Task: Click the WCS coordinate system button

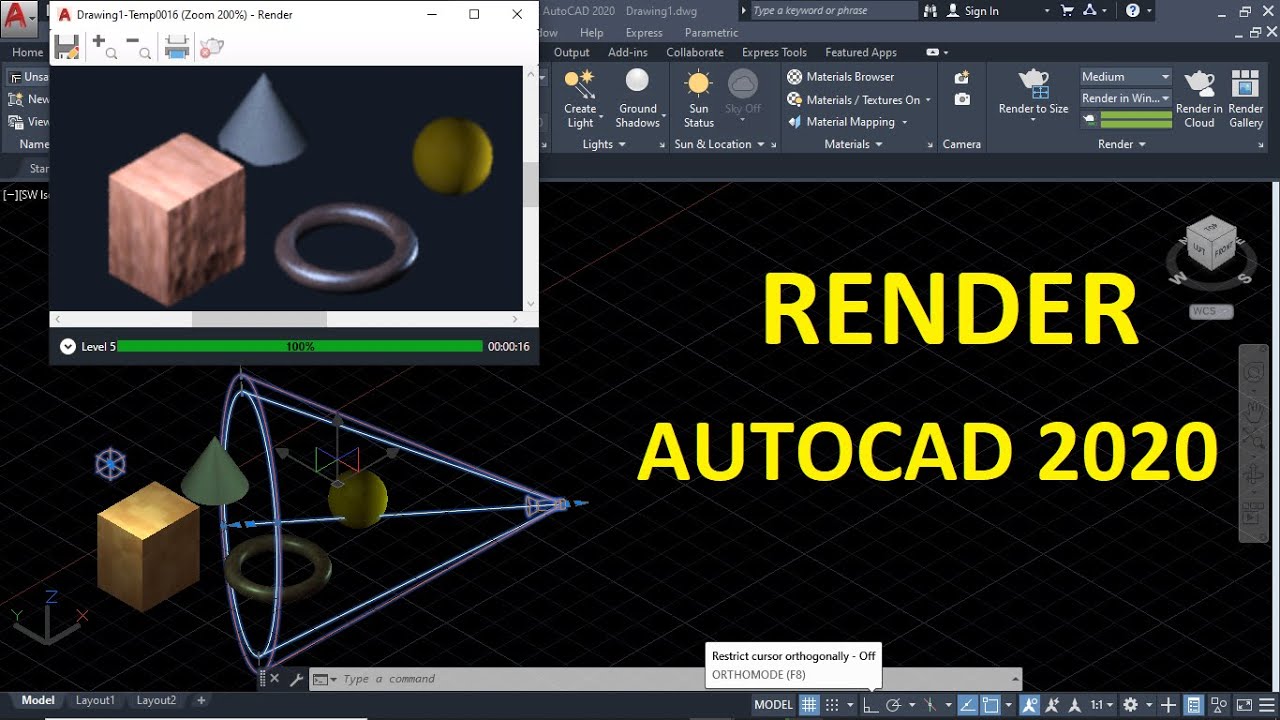Action: pyautogui.click(x=1211, y=311)
